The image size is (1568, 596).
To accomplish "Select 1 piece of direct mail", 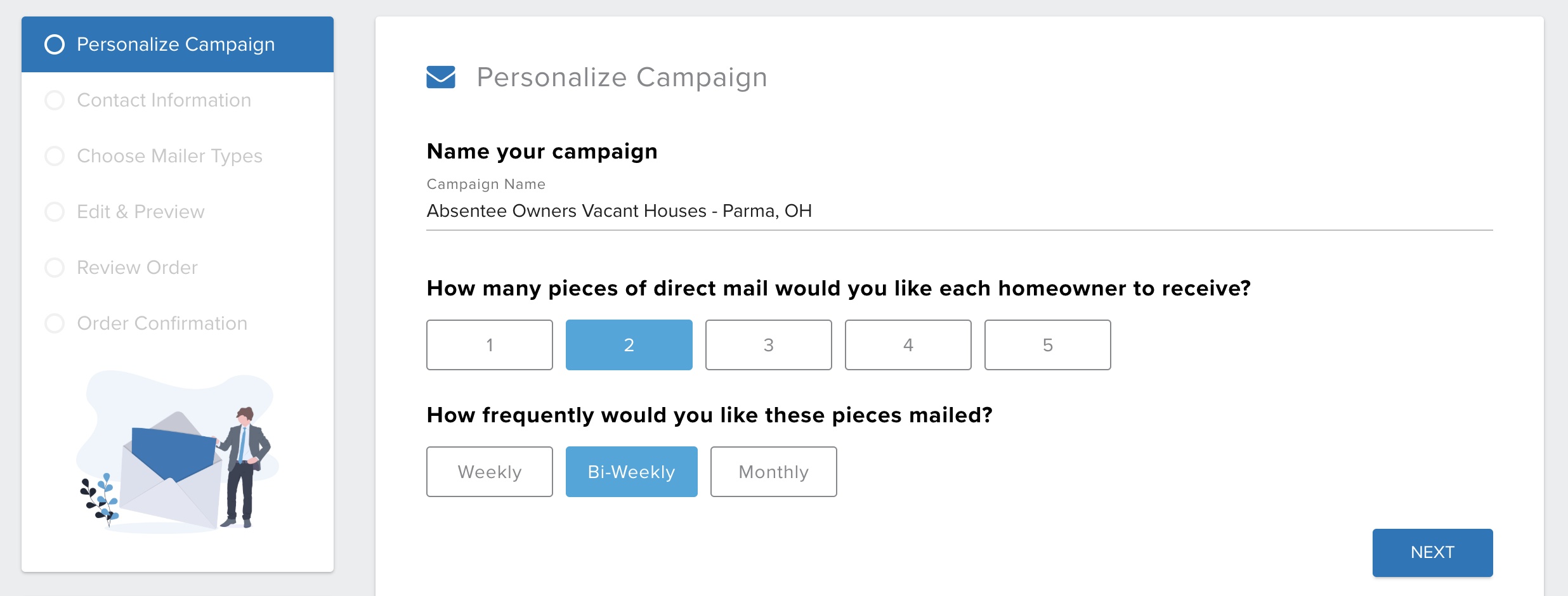I will click(x=490, y=345).
